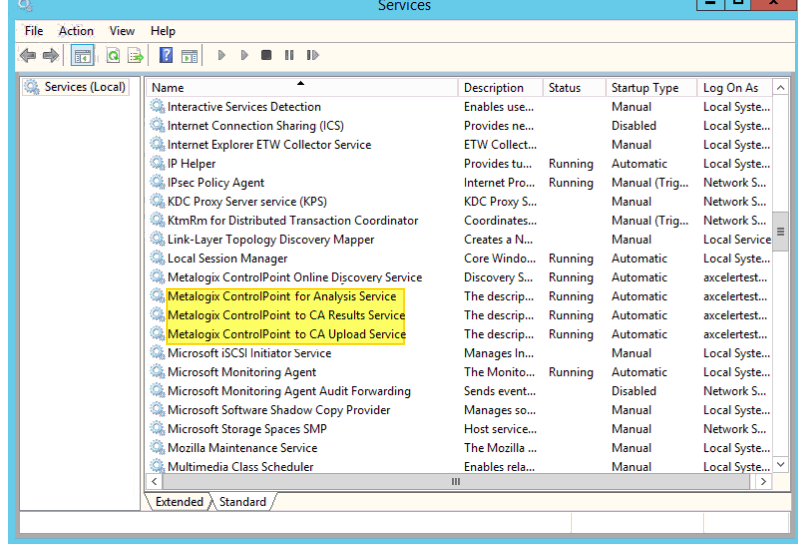Viewport: 798px width, 554px height.
Task: Click the Pause Service toolbar icon
Action: click(289, 56)
